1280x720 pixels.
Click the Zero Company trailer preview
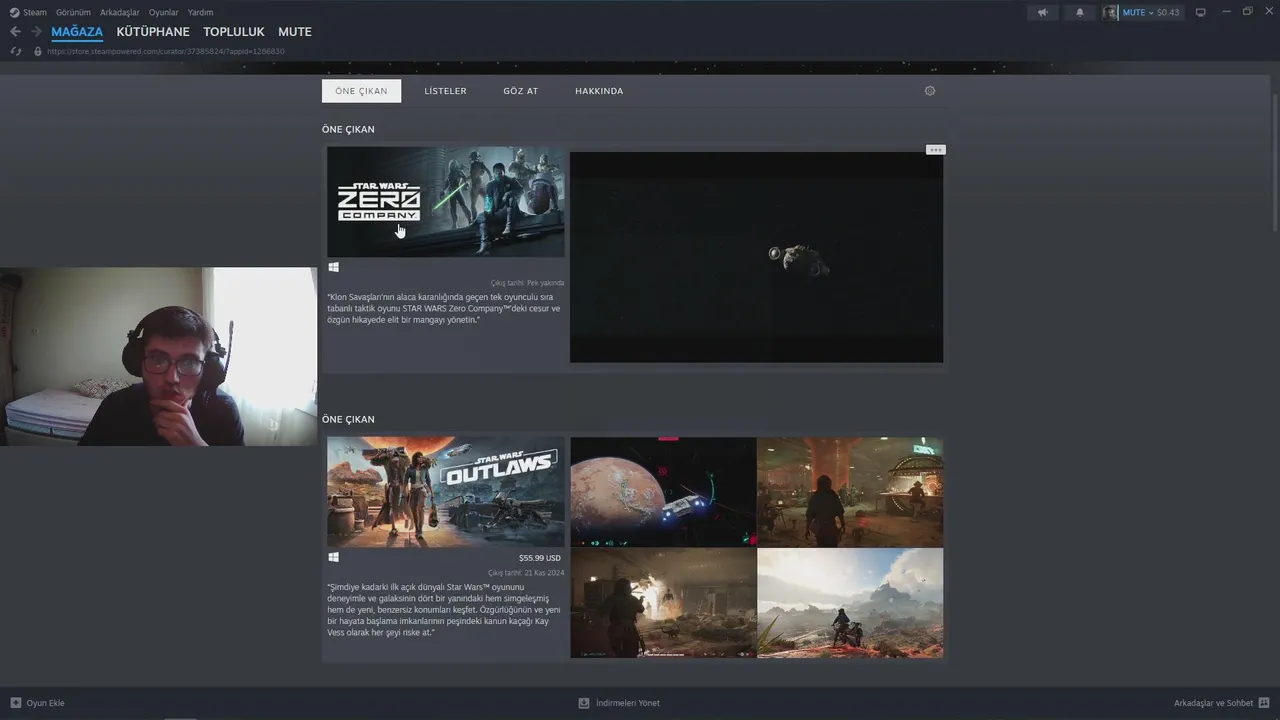tap(756, 257)
